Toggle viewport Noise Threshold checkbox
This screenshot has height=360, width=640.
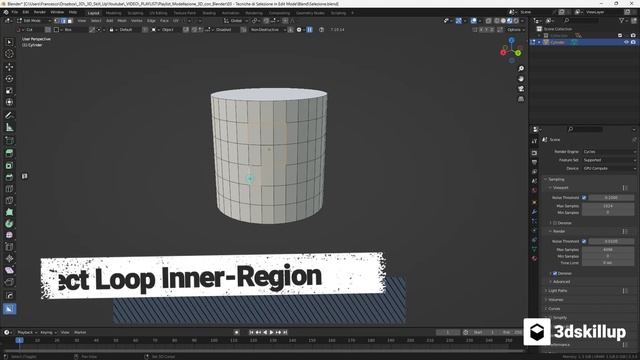point(584,198)
